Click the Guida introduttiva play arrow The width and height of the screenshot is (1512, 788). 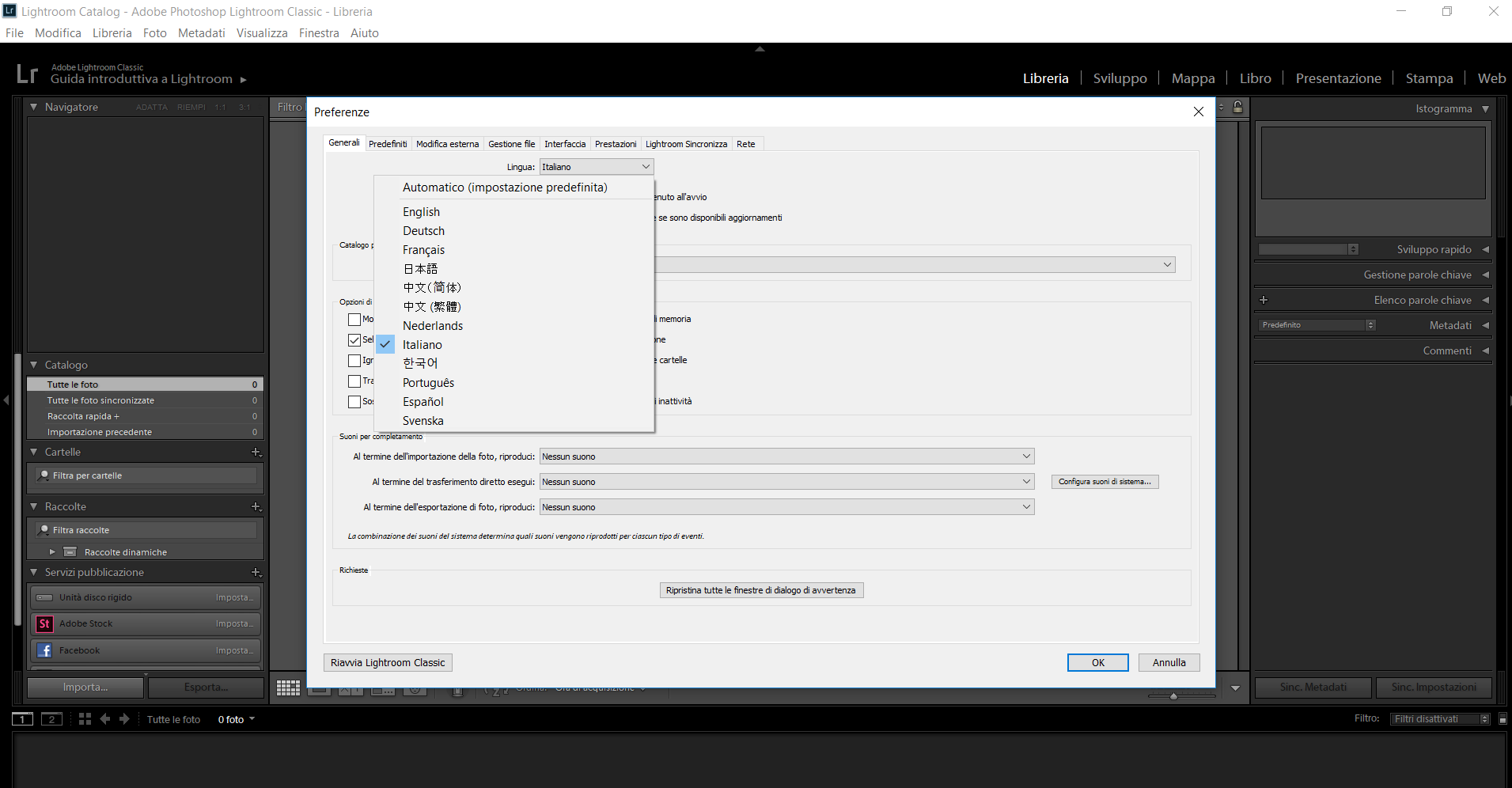click(244, 80)
